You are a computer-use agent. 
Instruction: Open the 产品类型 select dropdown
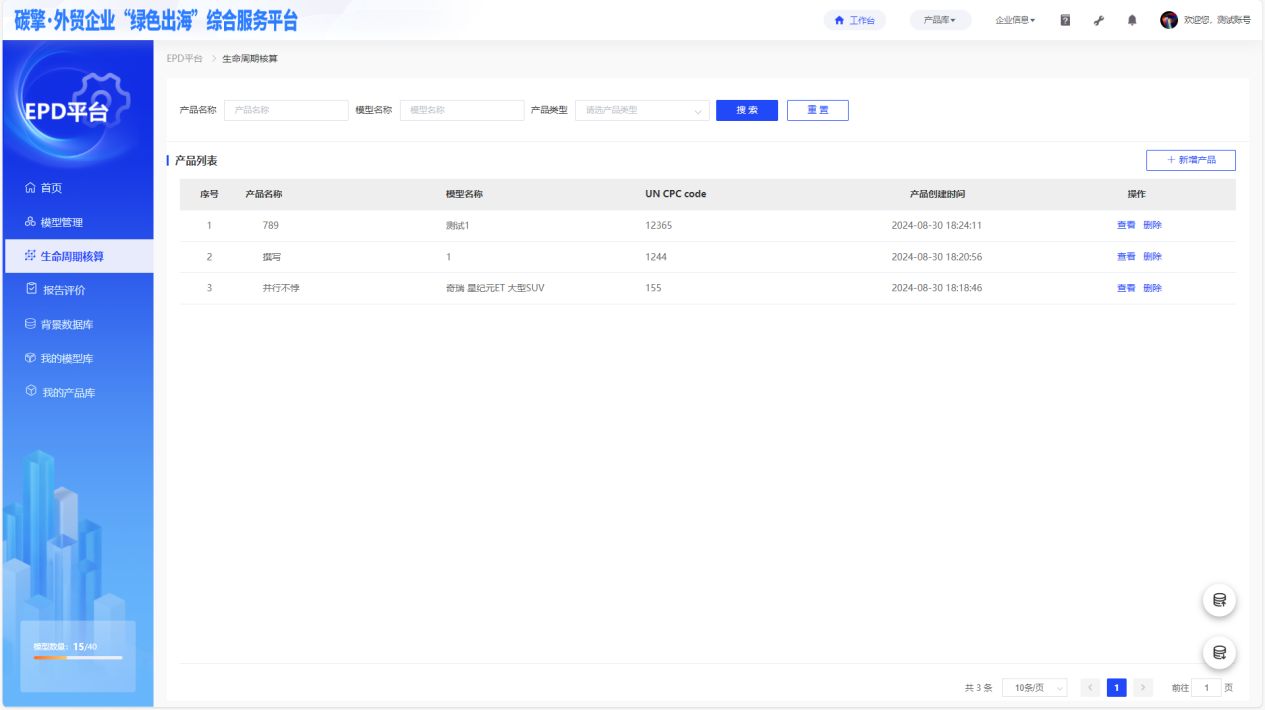click(642, 110)
